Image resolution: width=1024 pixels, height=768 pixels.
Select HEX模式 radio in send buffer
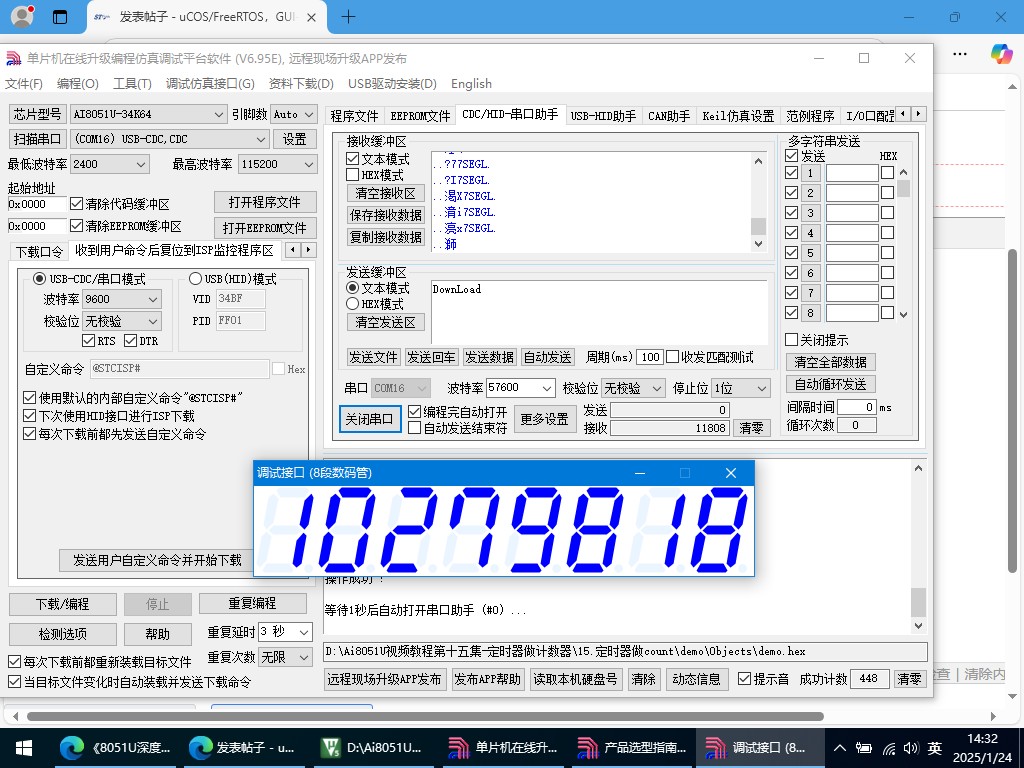pos(353,304)
